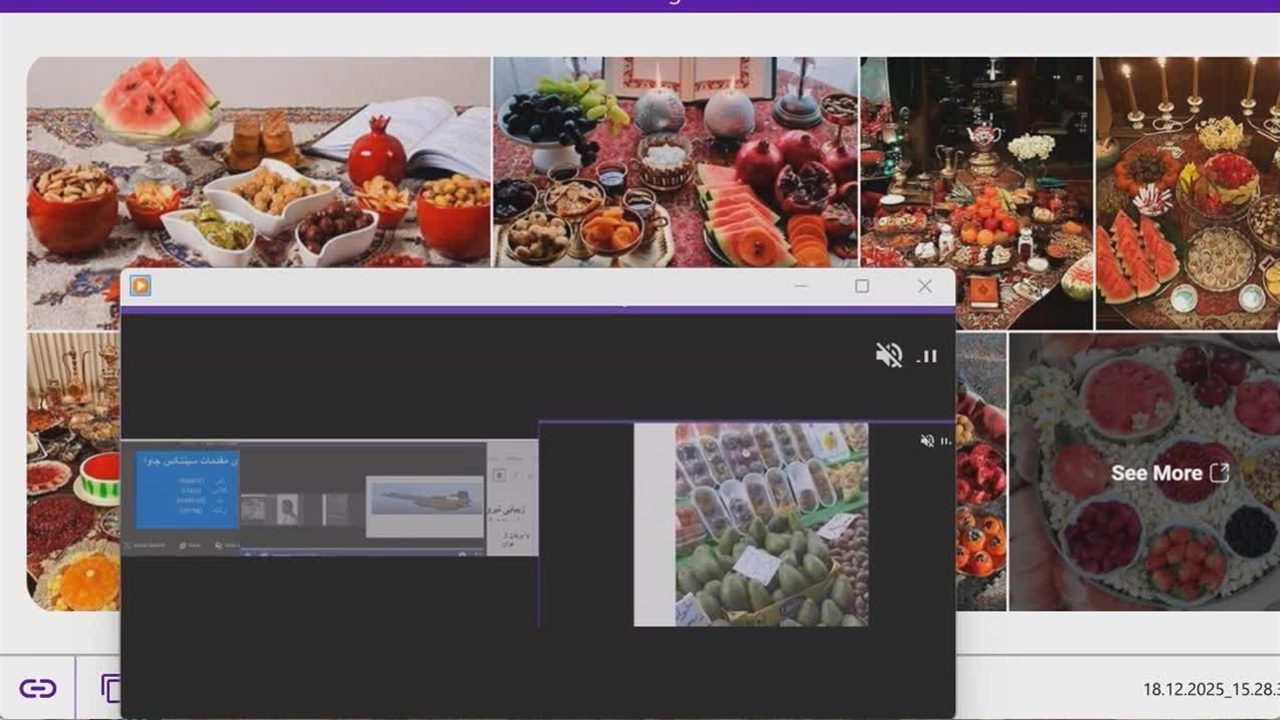The width and height of the screenshot is (1280, 720).
Task: Open the photo with two lit candles and pomegranates
Action: click(x=675, y=162)
